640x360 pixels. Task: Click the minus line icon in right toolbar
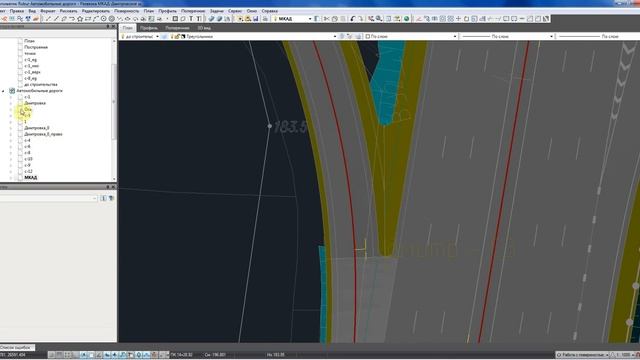pos(522,19)
